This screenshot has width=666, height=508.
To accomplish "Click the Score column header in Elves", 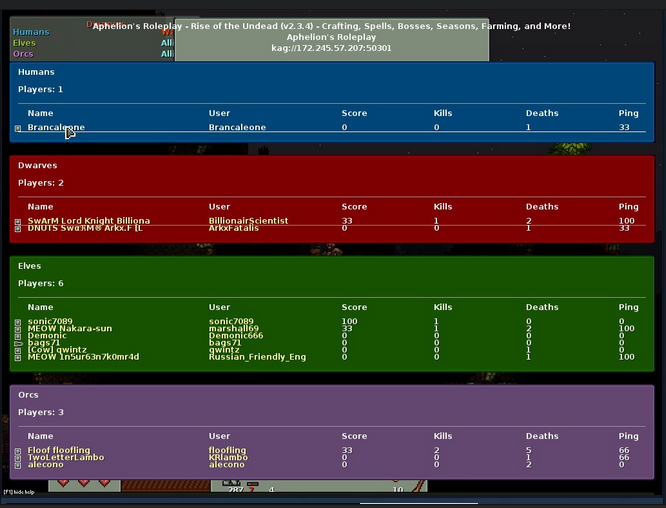I will pyautogui.click(x=354, y=307).
